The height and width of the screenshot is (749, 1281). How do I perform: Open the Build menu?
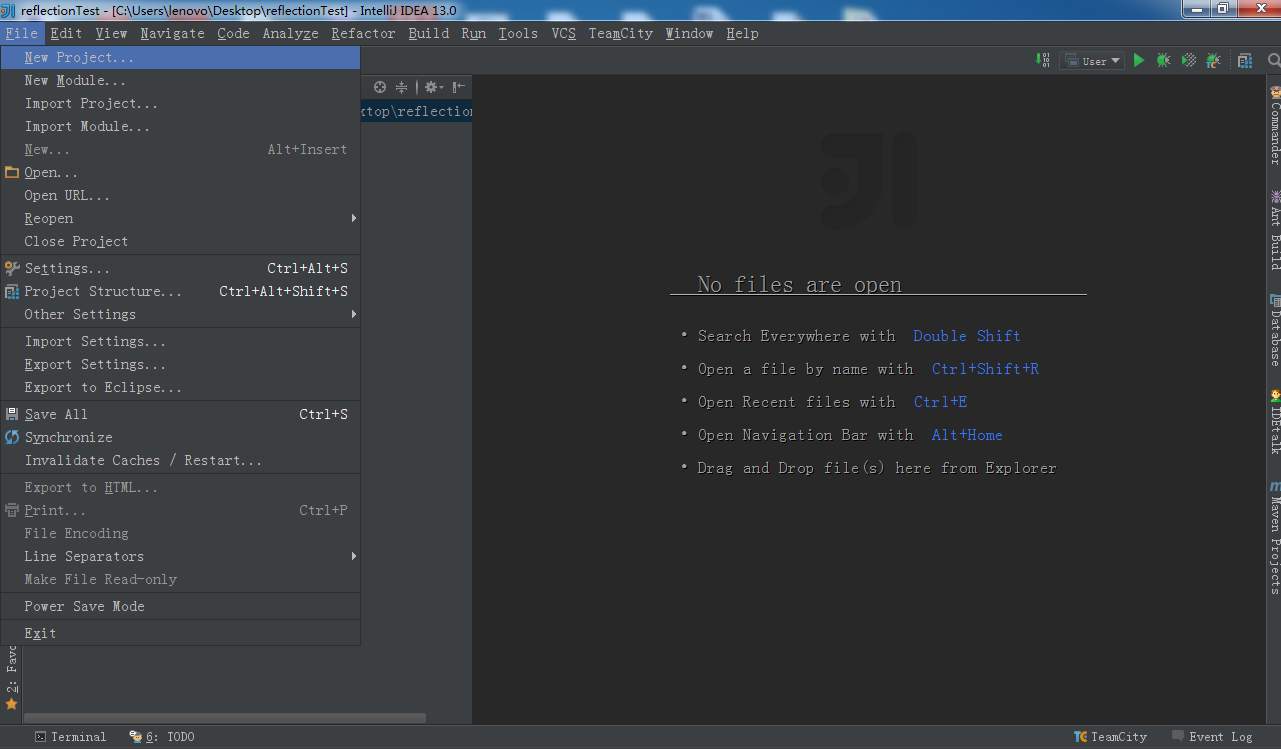click(x=428, y=33)
